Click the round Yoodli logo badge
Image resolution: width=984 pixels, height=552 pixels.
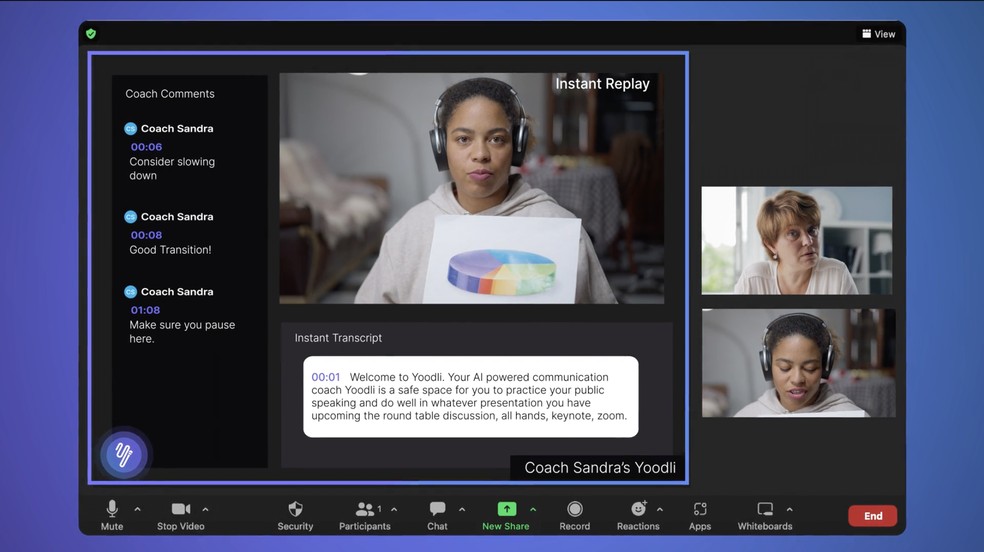pyautogui.click(x=124, y=456)
